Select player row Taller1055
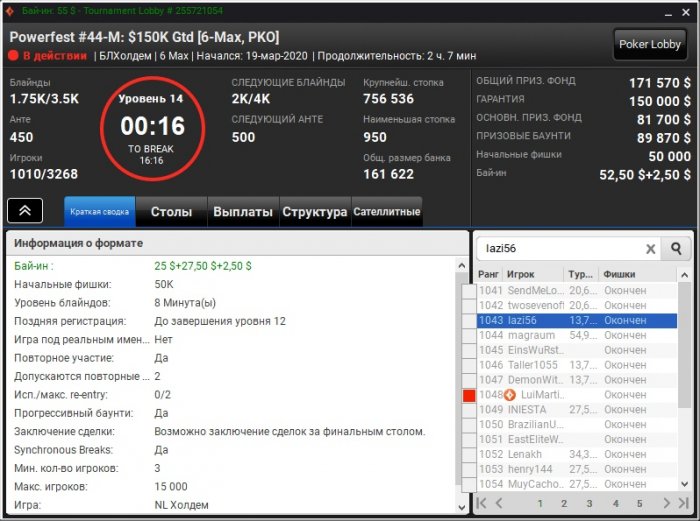 pyautogui.click(x=577, y=365)
